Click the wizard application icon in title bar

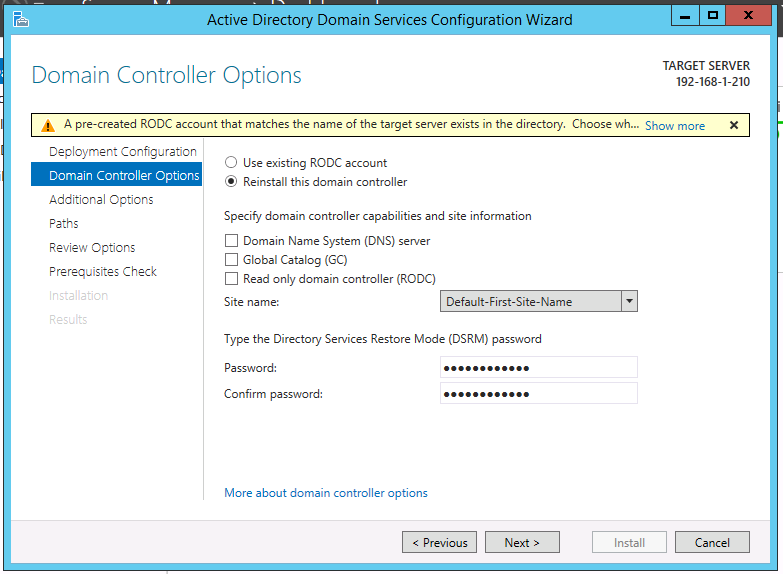[x=20, y=19]
